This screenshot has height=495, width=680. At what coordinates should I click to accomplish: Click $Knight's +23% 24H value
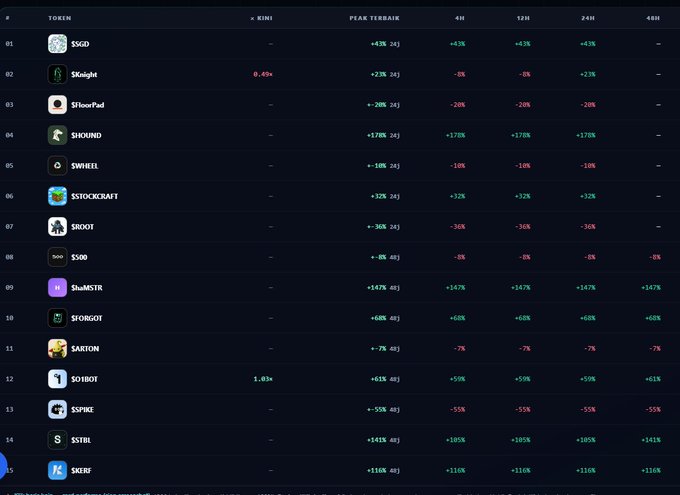(x=588, y=74)
